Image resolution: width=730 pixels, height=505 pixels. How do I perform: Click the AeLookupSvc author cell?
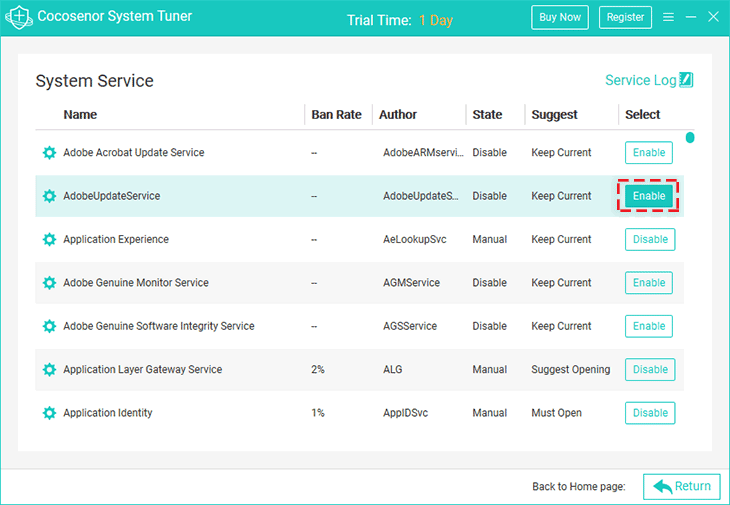[x=414, y=239]
